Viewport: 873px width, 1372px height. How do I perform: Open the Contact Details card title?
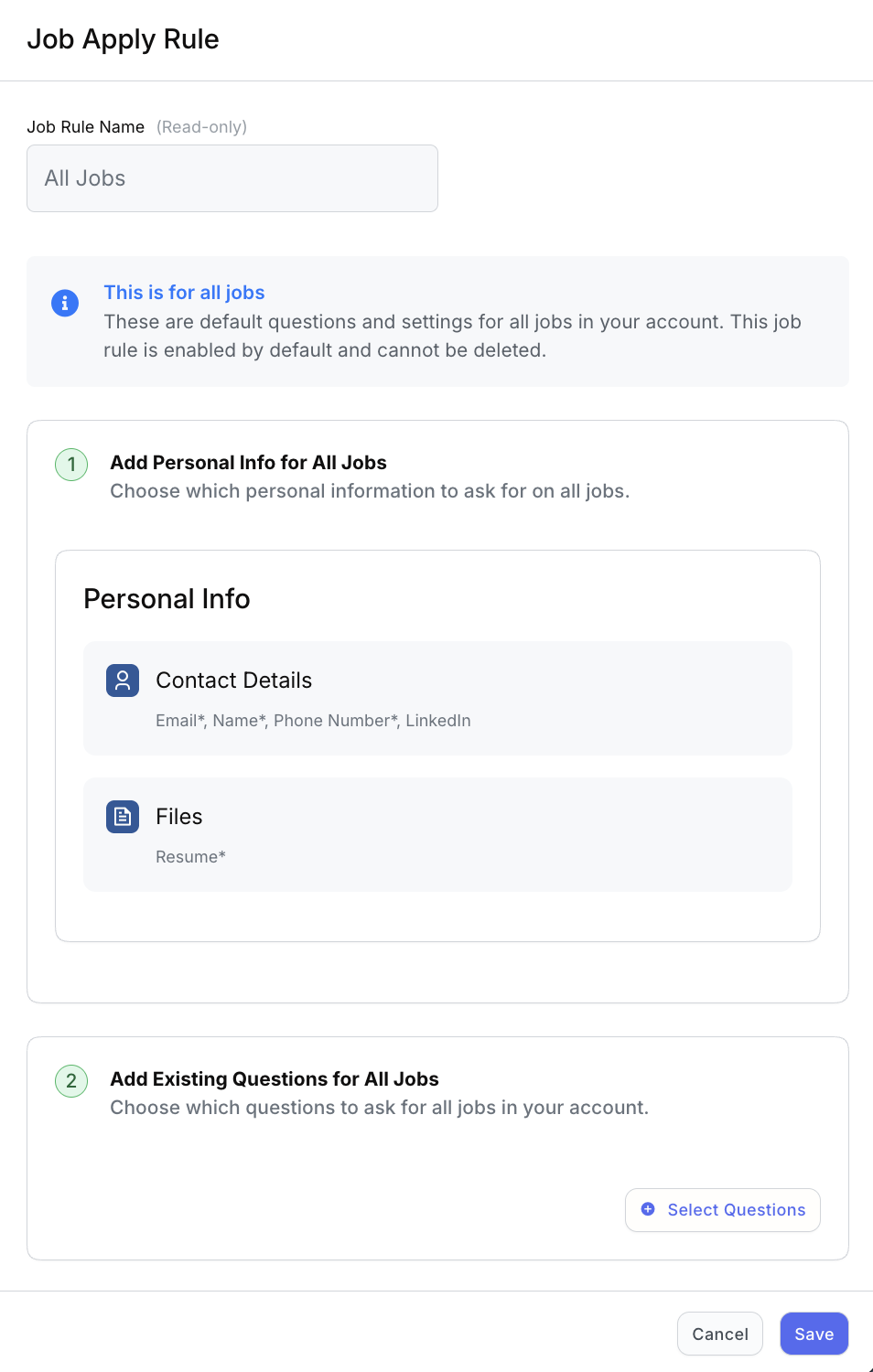click(x=233, y=681)
